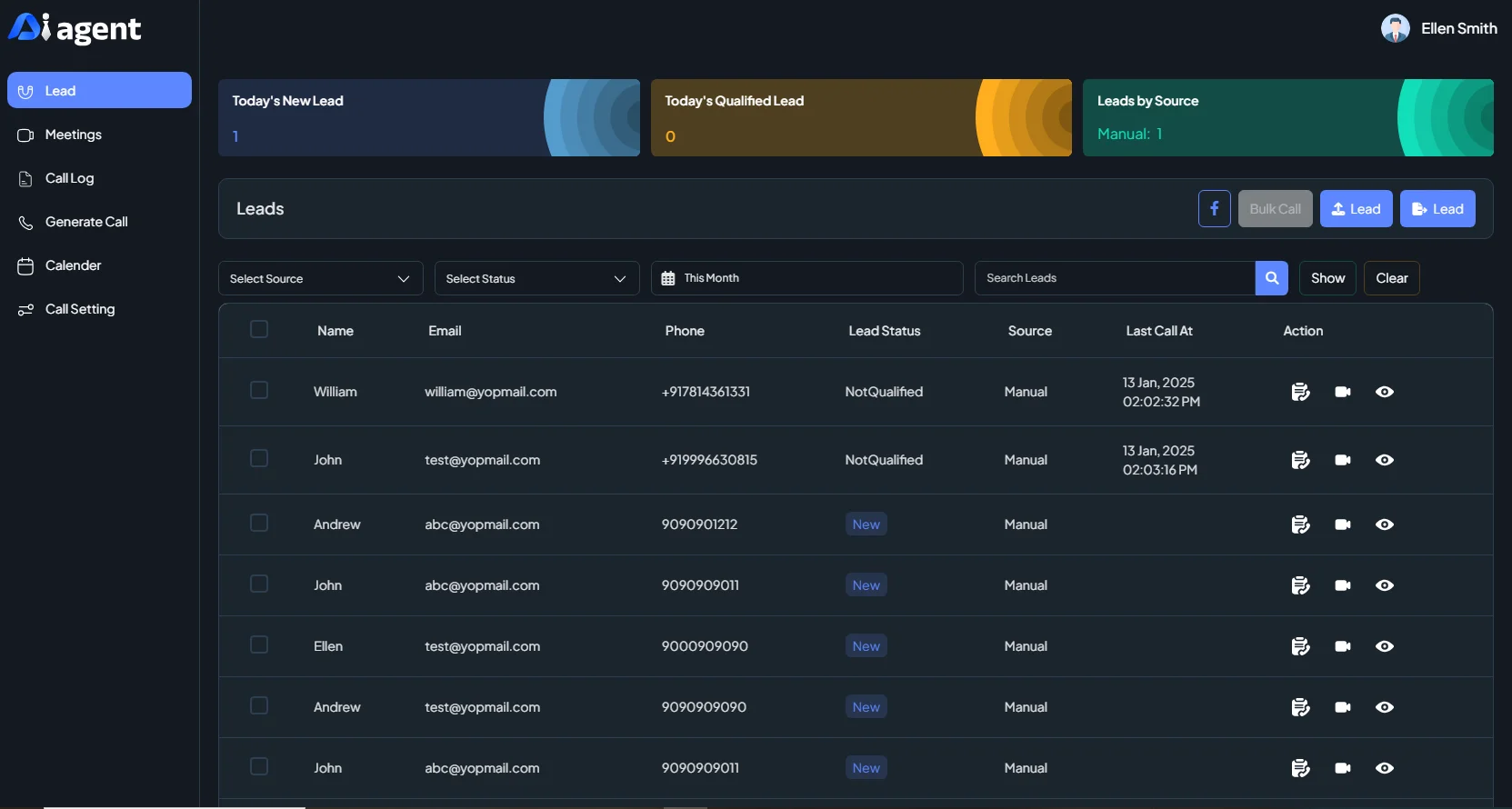1512x809 pixels.
Task: Click the Today's New Lead card
Action: 428,117
